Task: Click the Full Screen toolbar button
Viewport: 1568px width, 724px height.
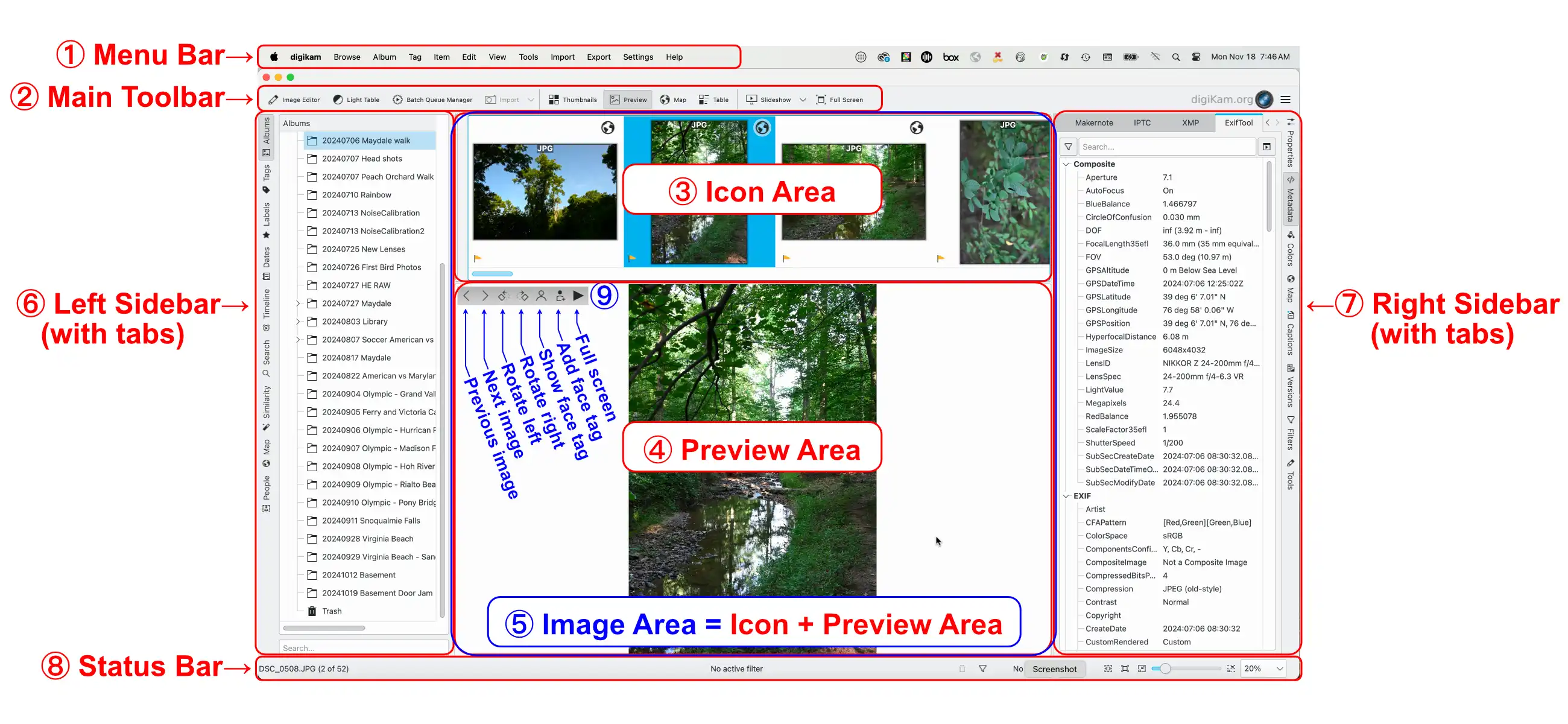Action: click(839, 100)
